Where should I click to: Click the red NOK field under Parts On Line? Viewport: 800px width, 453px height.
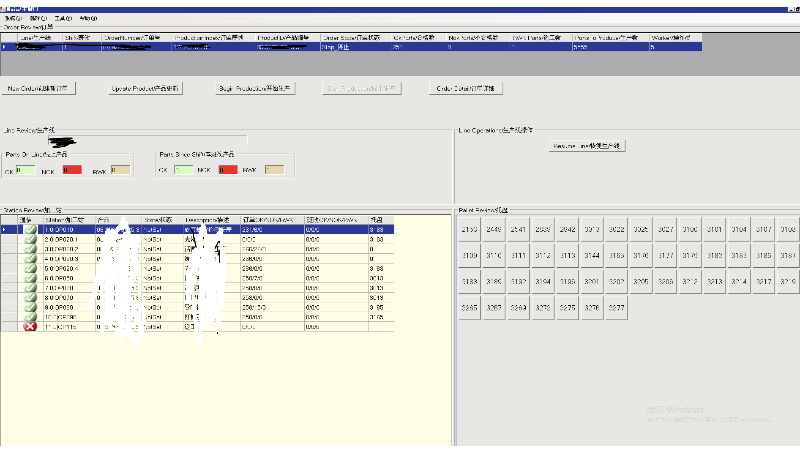(72, 170)
